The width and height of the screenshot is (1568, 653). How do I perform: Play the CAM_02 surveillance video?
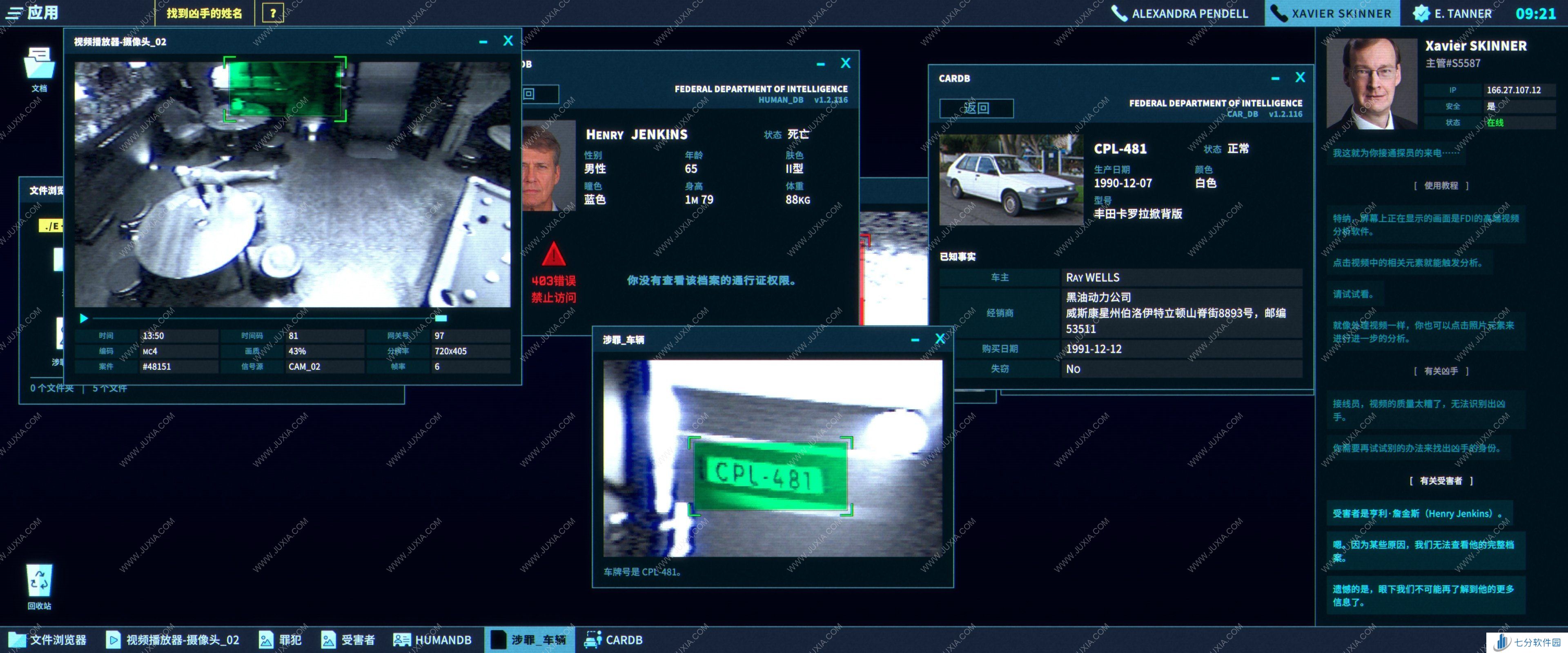[84, 318]
